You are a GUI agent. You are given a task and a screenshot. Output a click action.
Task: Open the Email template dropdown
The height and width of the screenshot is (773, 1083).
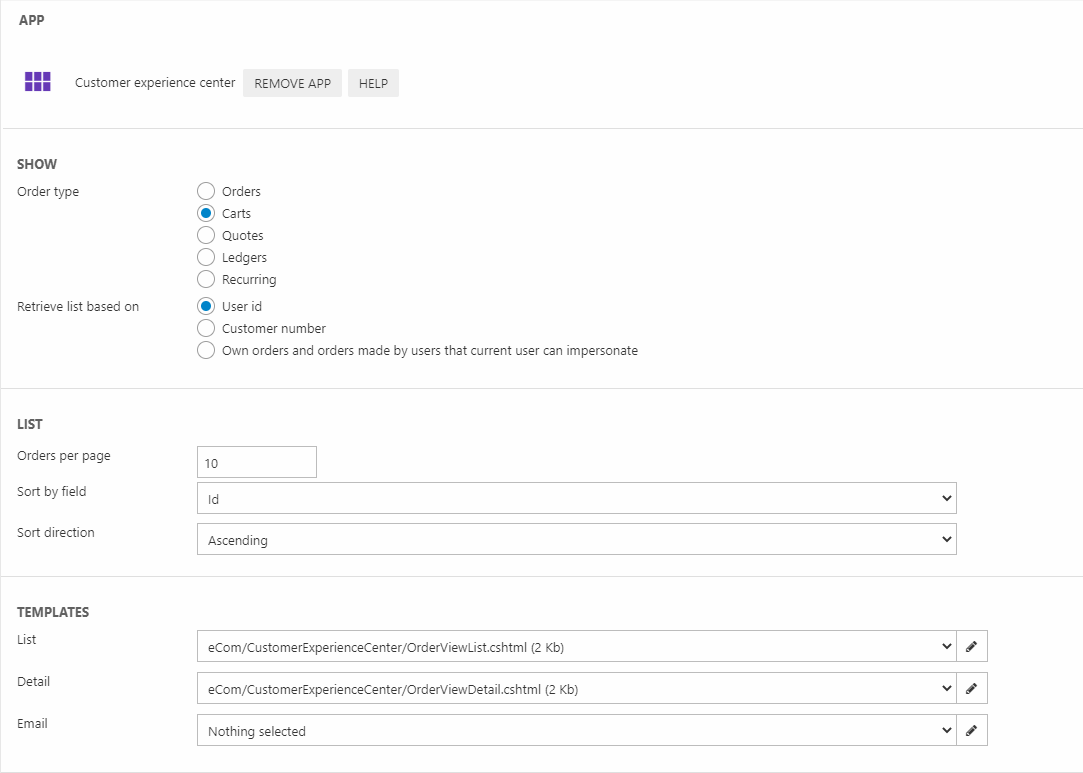coord(576,731)
